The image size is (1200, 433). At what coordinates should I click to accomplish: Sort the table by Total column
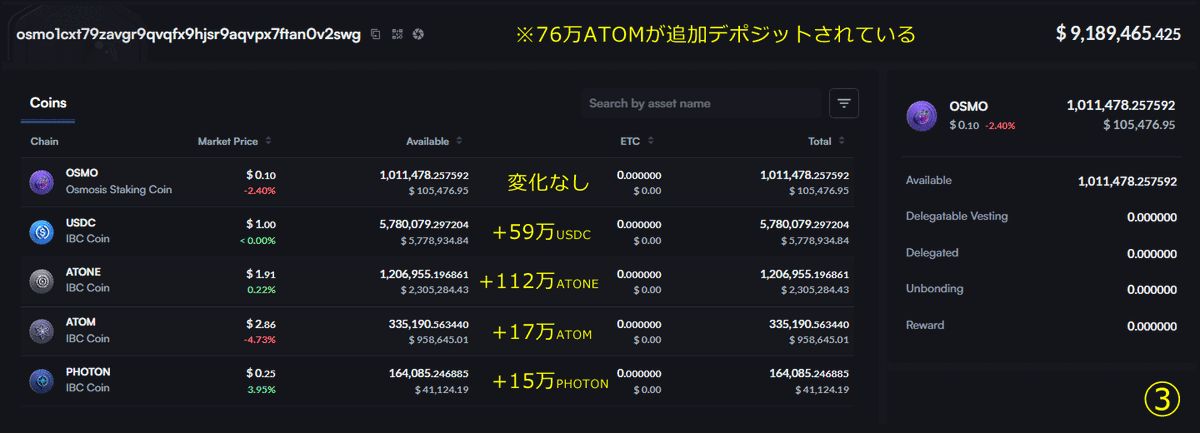[826, 141]
